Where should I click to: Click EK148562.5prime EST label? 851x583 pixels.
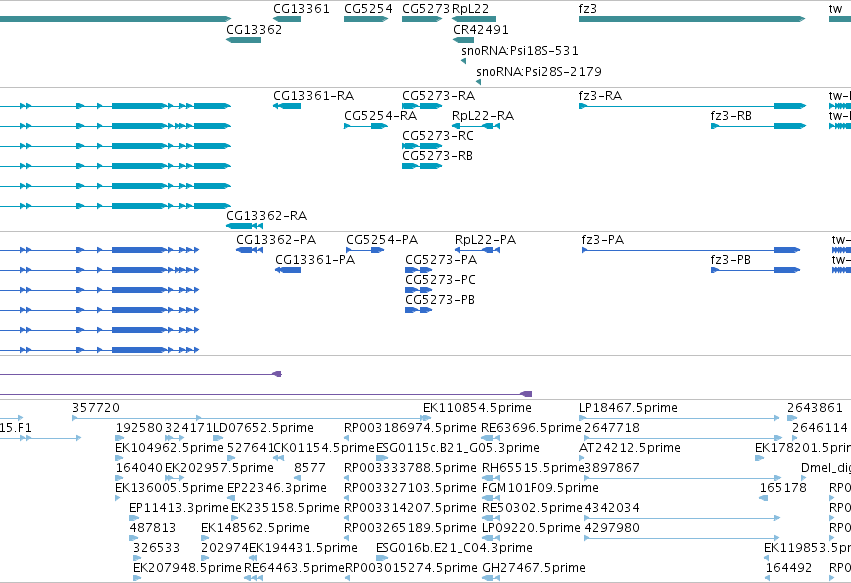pos(255,528)
